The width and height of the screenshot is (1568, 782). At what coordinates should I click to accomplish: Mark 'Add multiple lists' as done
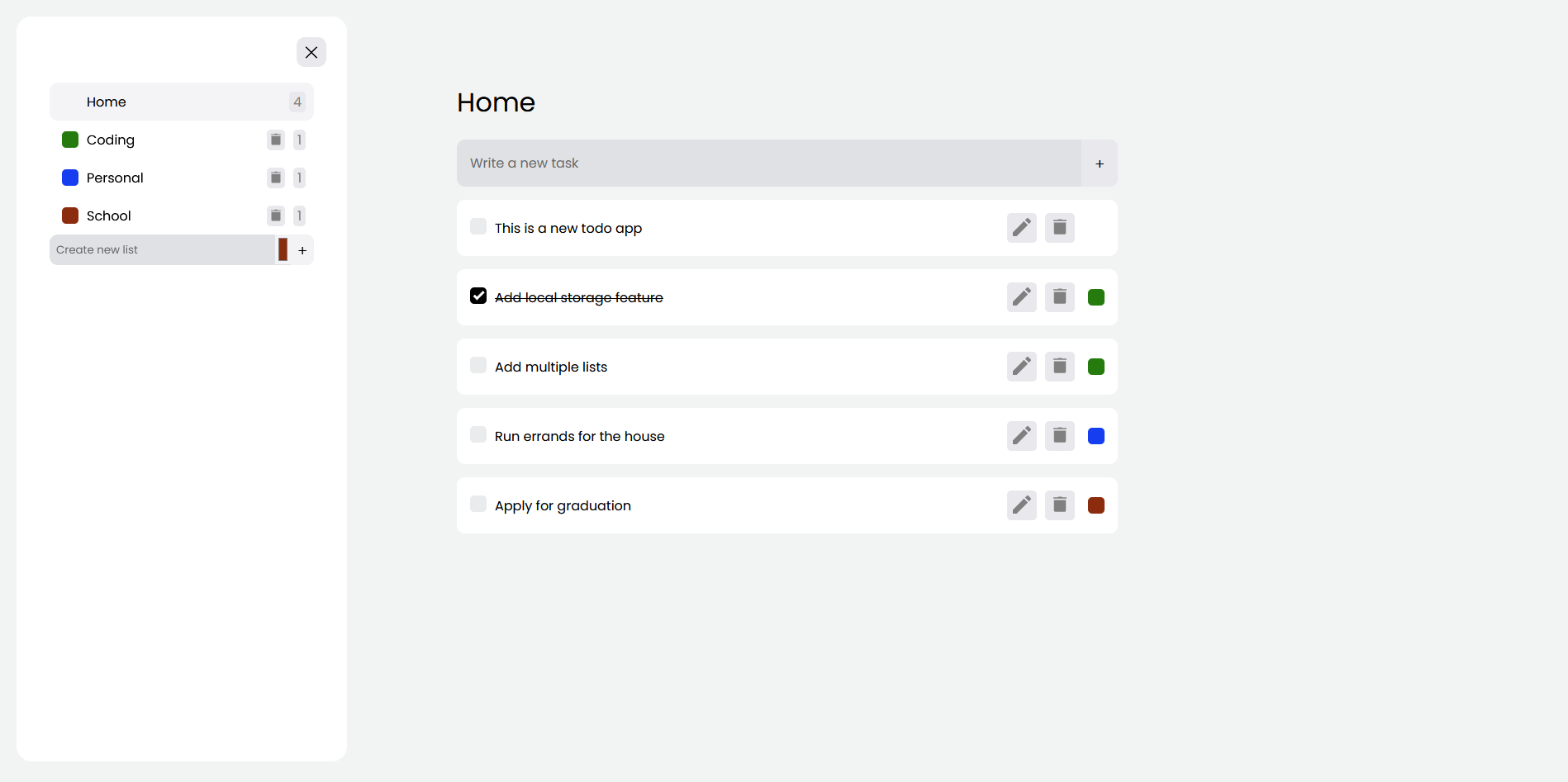click(478, 365)
